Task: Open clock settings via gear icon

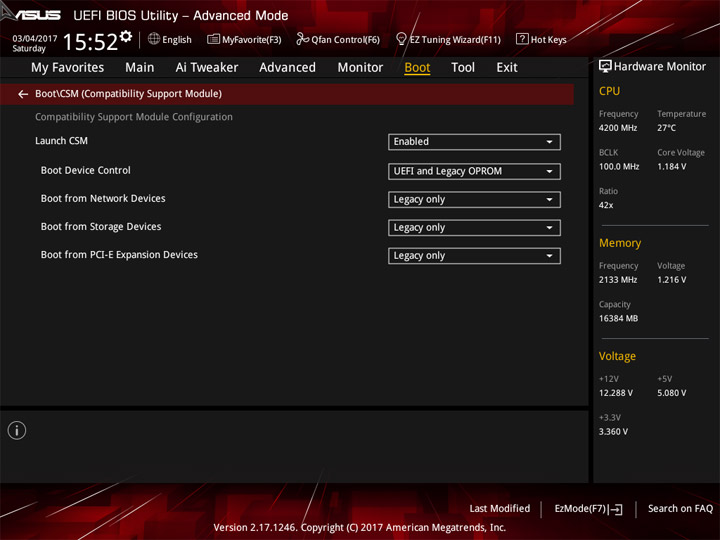Action: point(126,36)
